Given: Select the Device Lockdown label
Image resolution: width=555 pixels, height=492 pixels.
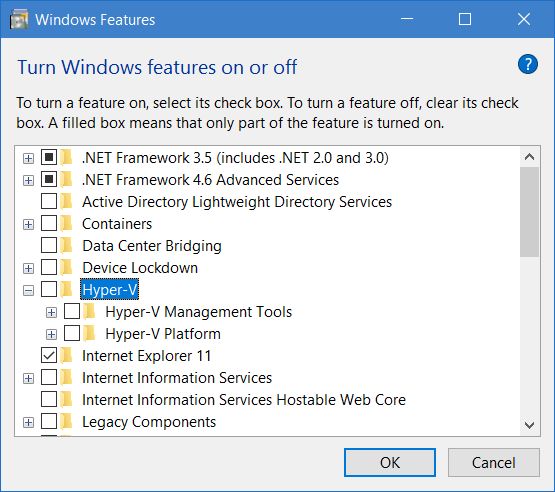Looking at the screenshot, I should click(140, 268).
